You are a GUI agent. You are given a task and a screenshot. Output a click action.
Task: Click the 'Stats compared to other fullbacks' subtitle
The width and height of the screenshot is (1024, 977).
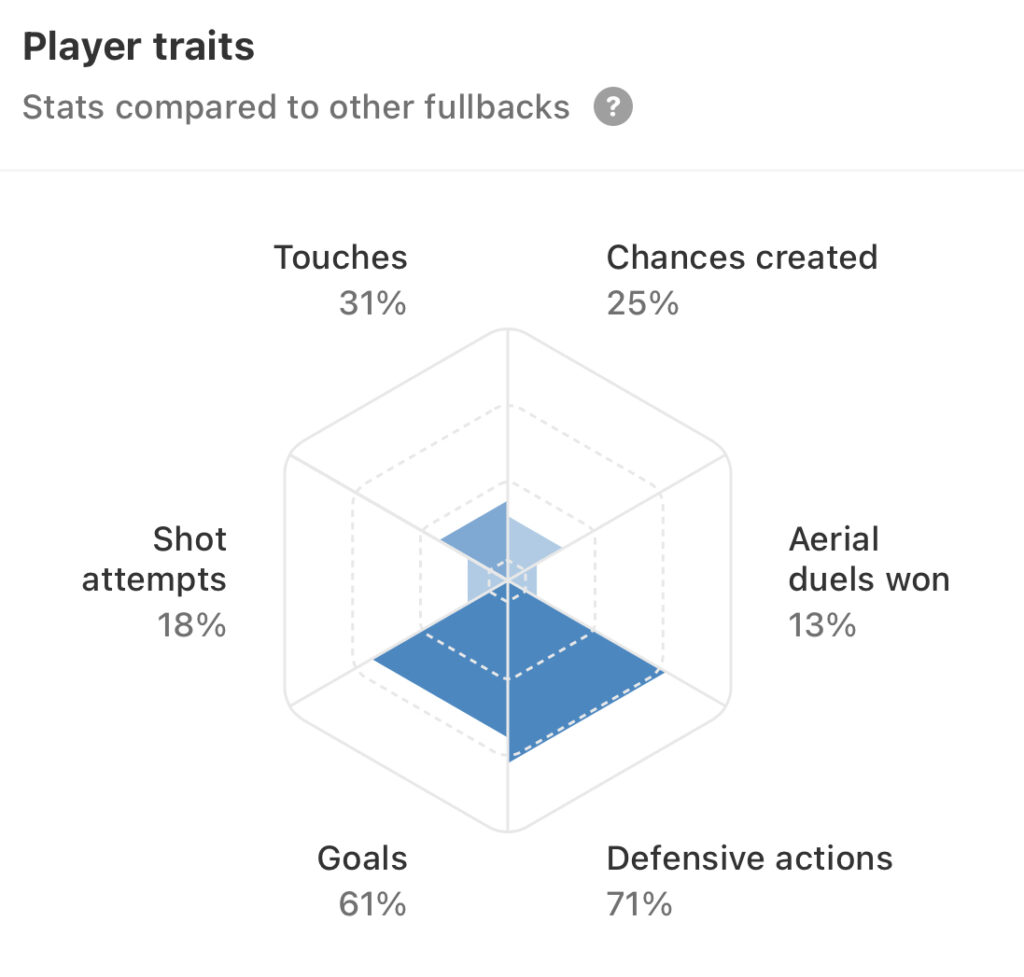(296, 107)
